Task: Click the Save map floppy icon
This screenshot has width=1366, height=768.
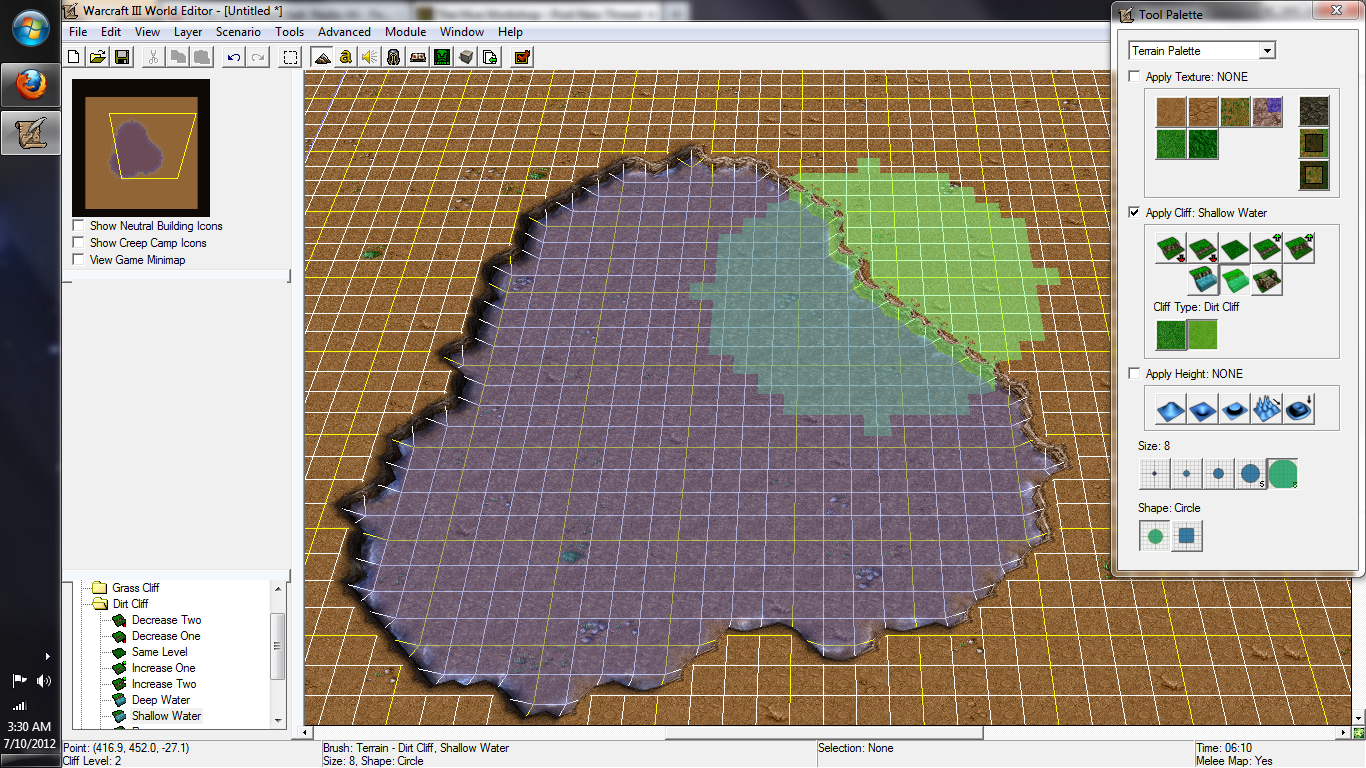Action: coord(122,57)
